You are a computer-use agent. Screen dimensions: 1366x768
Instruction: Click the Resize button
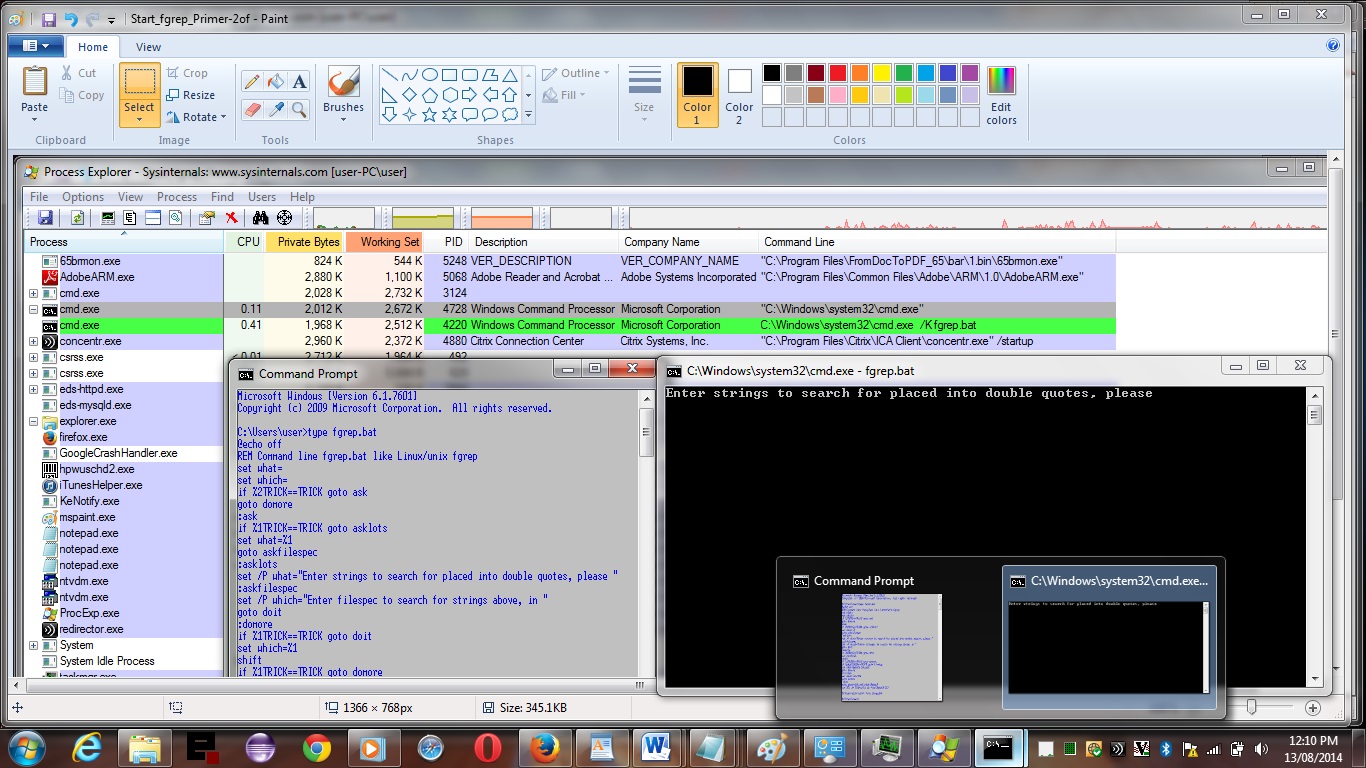(x=191, y=95)
